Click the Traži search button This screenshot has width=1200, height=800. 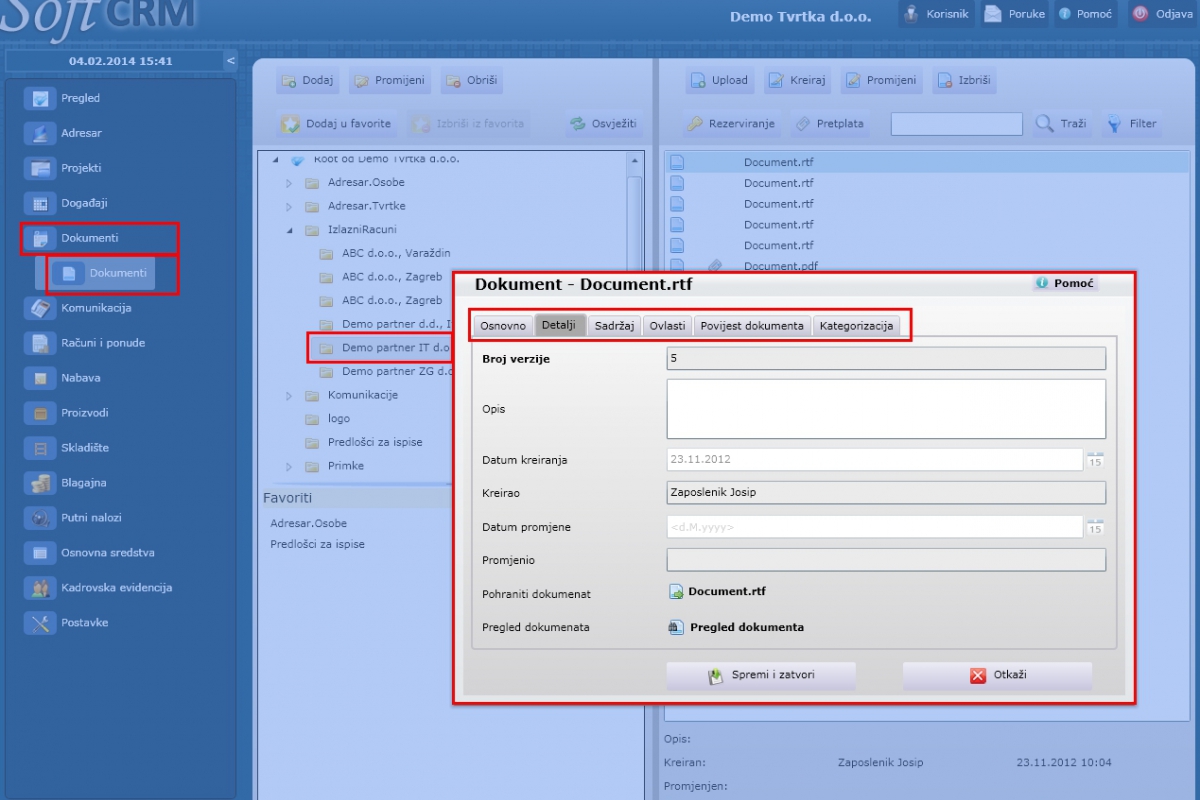(x=1062, y=124)
